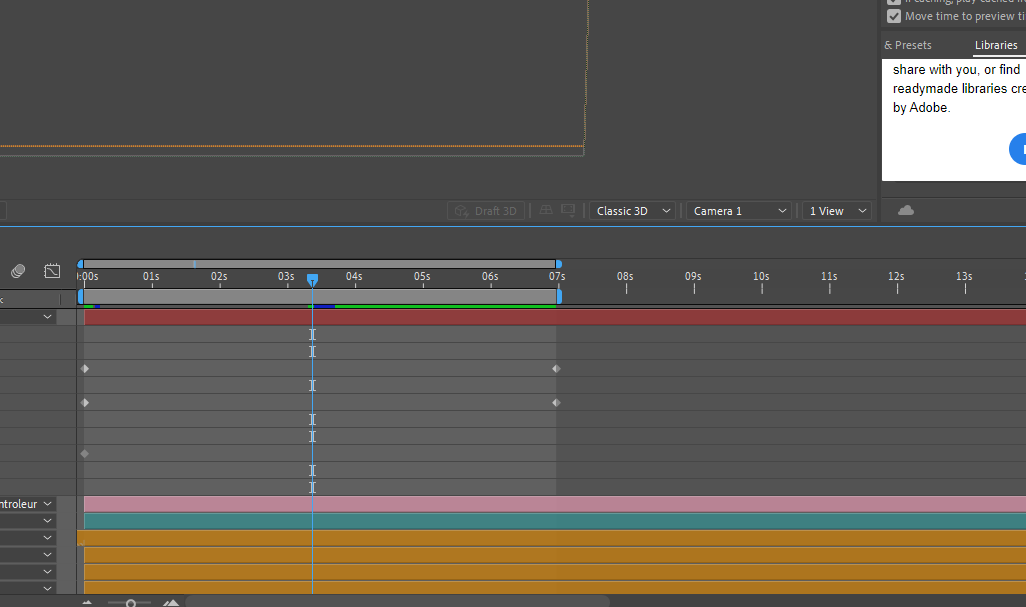Toggle Move time to preview time checkbox
This screenshot has width=1026, height=607.
pos(894,16)
